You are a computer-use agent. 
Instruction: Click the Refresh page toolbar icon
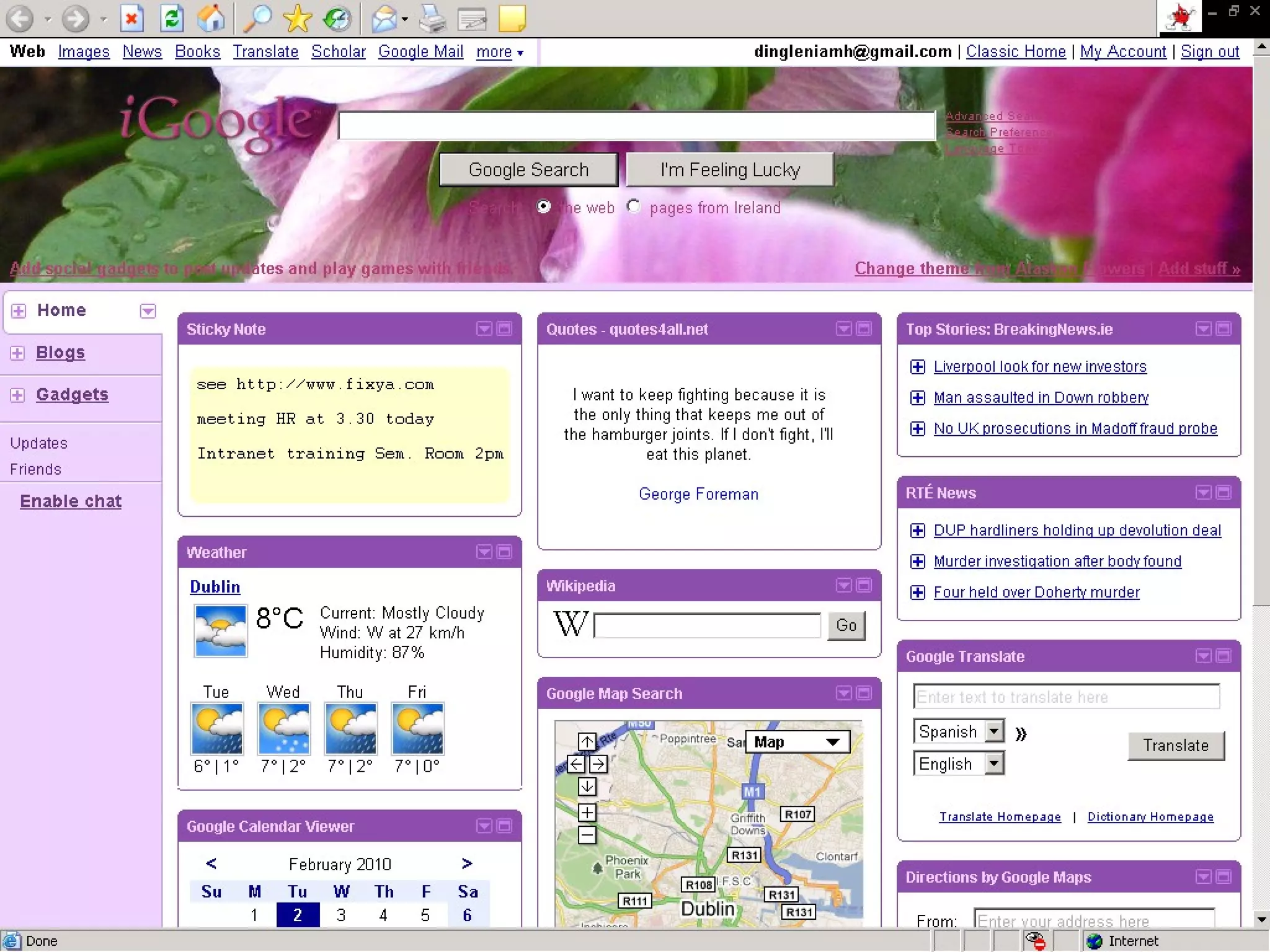tap(172, 19)
